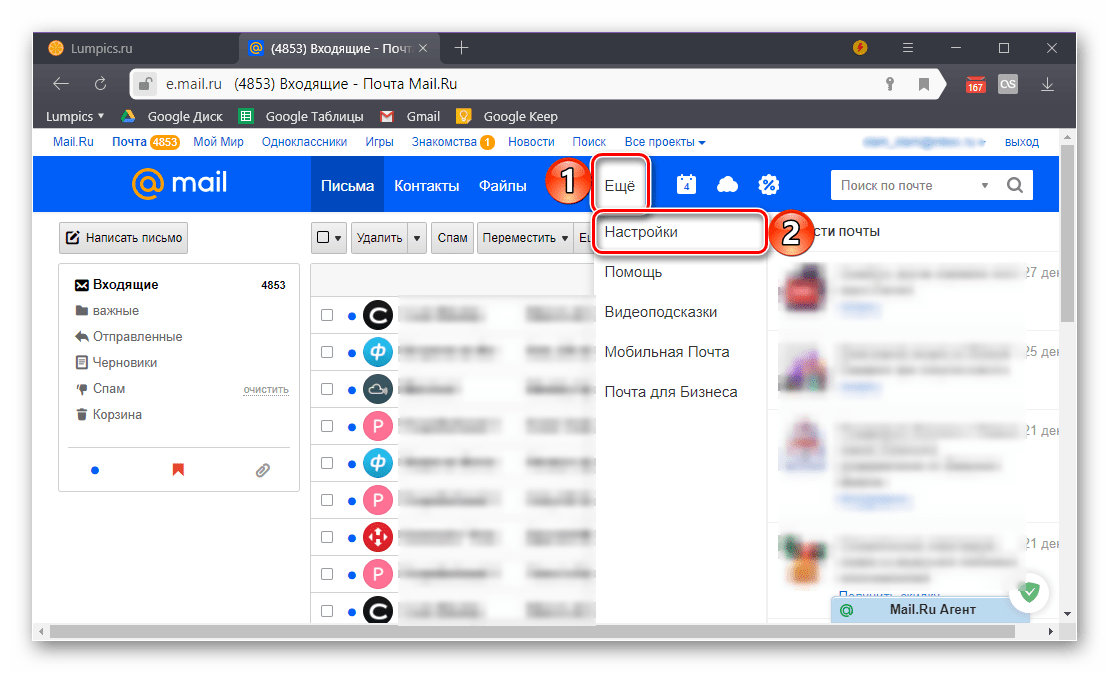Screen dimensions: 1109x673
Task: Tick the checkbox of the first email
Action: pyautogui.click(x=327, y=316)
